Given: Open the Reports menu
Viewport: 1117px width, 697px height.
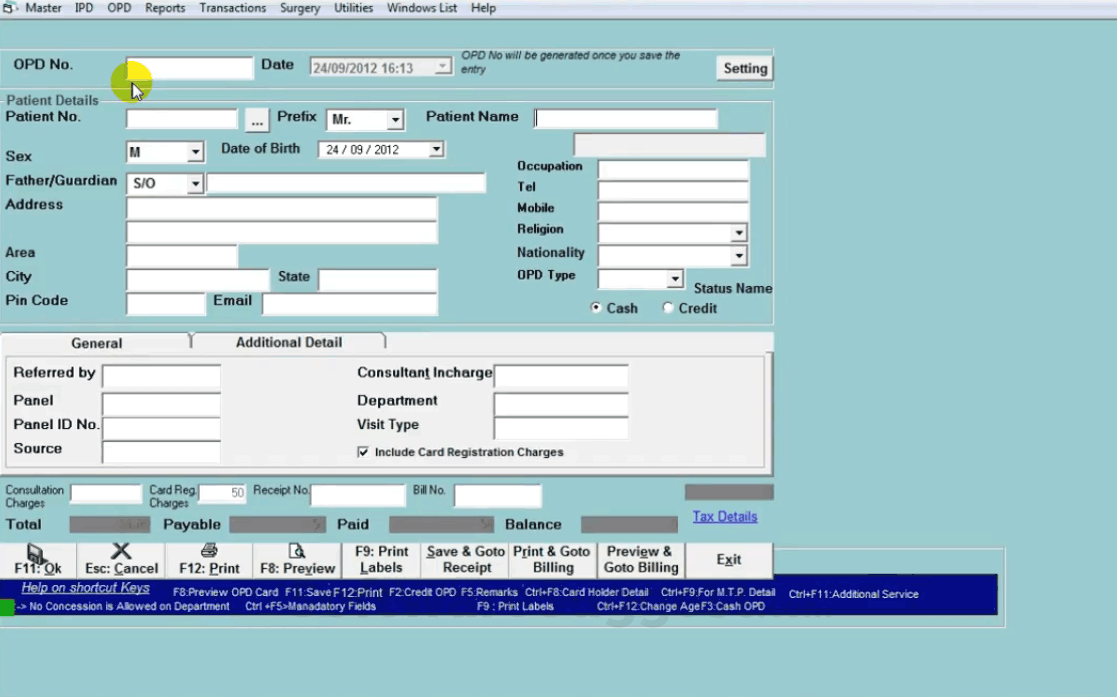Looking at the screenshot, I should [164, 8].
